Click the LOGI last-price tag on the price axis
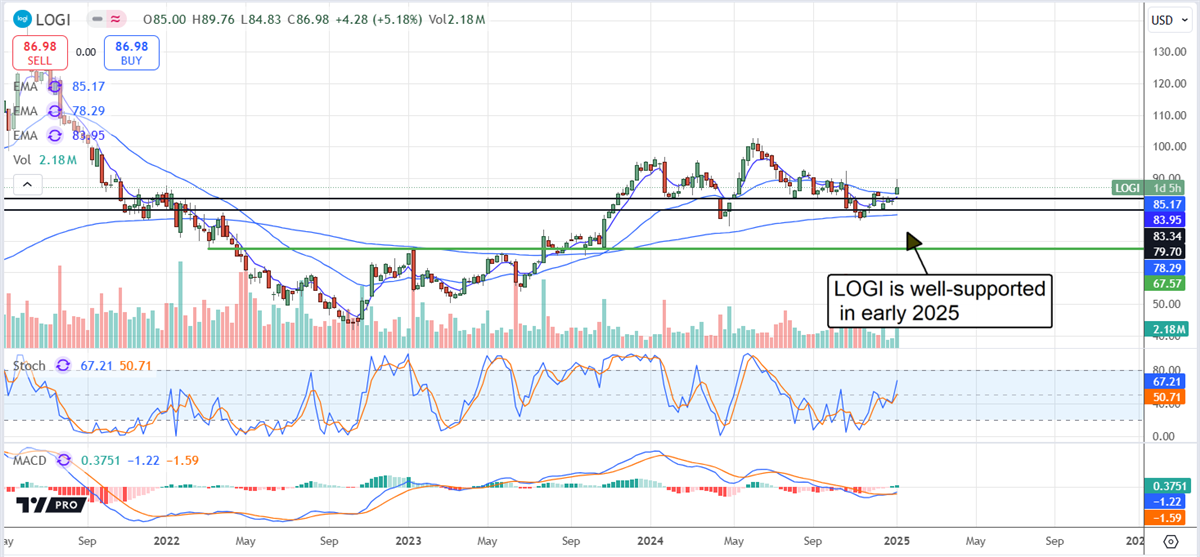 pyautogui.click(x=1128, y=188)
